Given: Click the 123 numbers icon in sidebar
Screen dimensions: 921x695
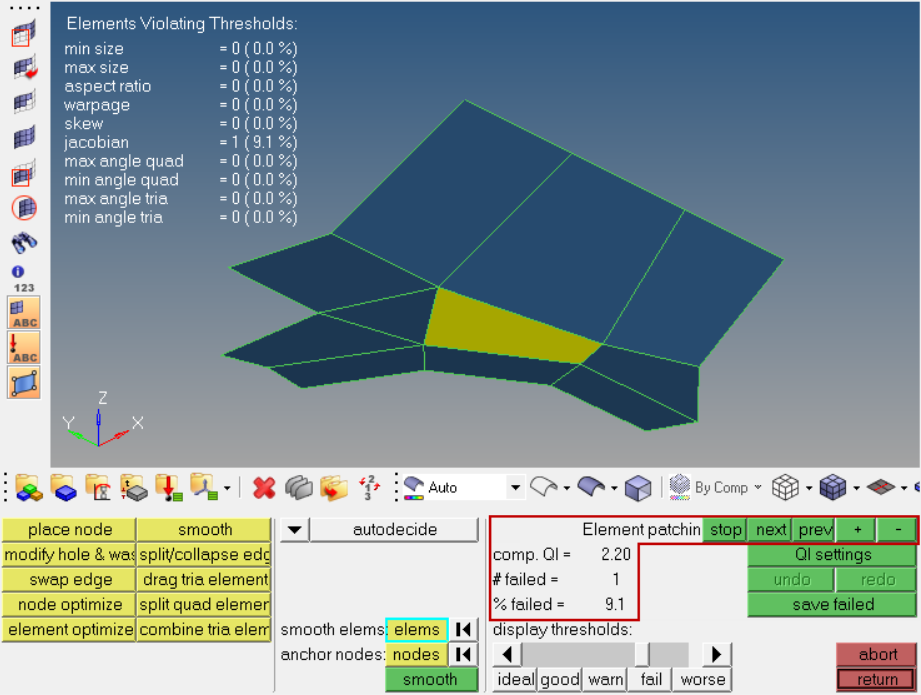Looking at the screenshot, I should click(24, 288).
